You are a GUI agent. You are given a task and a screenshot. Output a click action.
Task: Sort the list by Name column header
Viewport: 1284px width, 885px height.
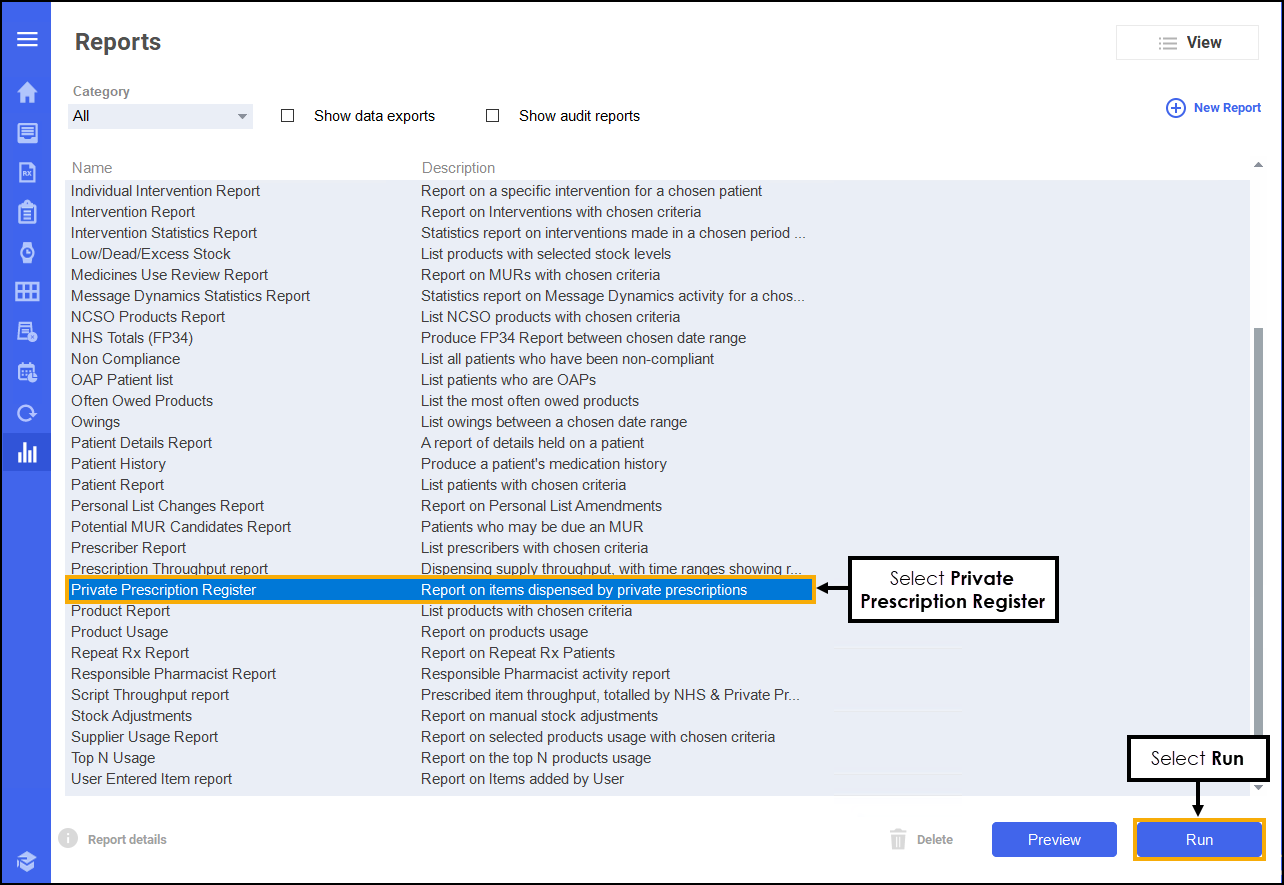click(92, 168)
